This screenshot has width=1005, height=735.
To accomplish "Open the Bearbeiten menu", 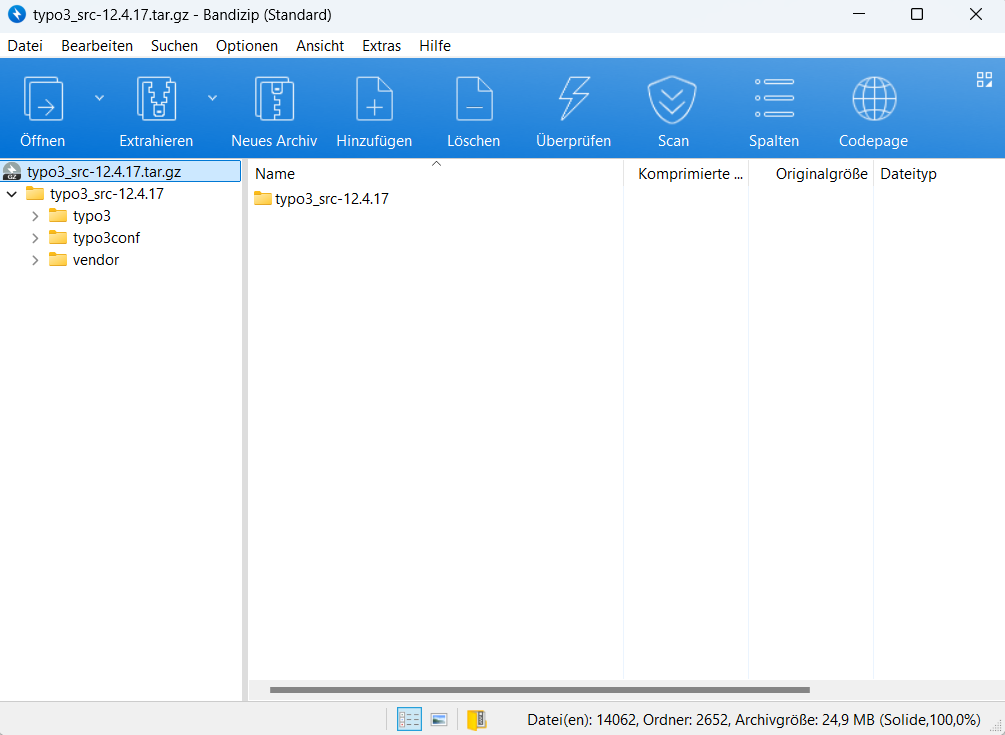I will pyautogui.click(x=97, y=46).
